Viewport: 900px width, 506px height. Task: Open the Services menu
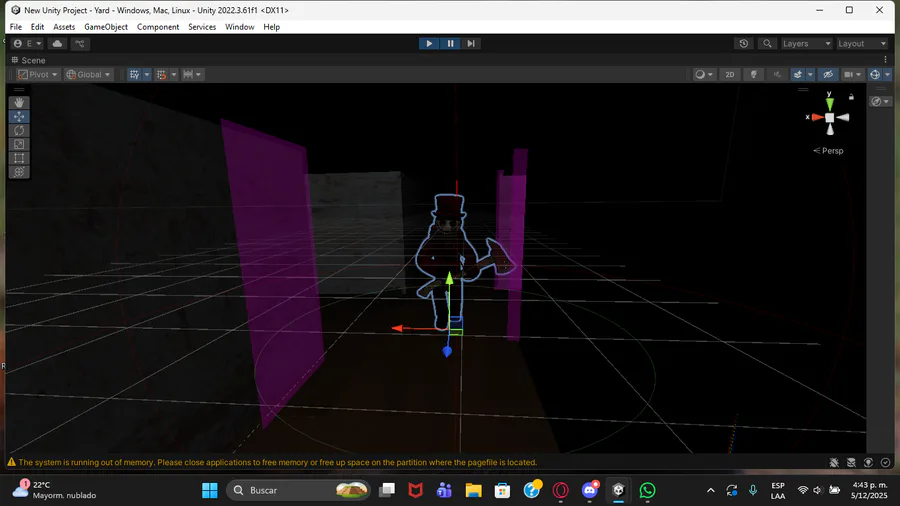tap(202, 27)
